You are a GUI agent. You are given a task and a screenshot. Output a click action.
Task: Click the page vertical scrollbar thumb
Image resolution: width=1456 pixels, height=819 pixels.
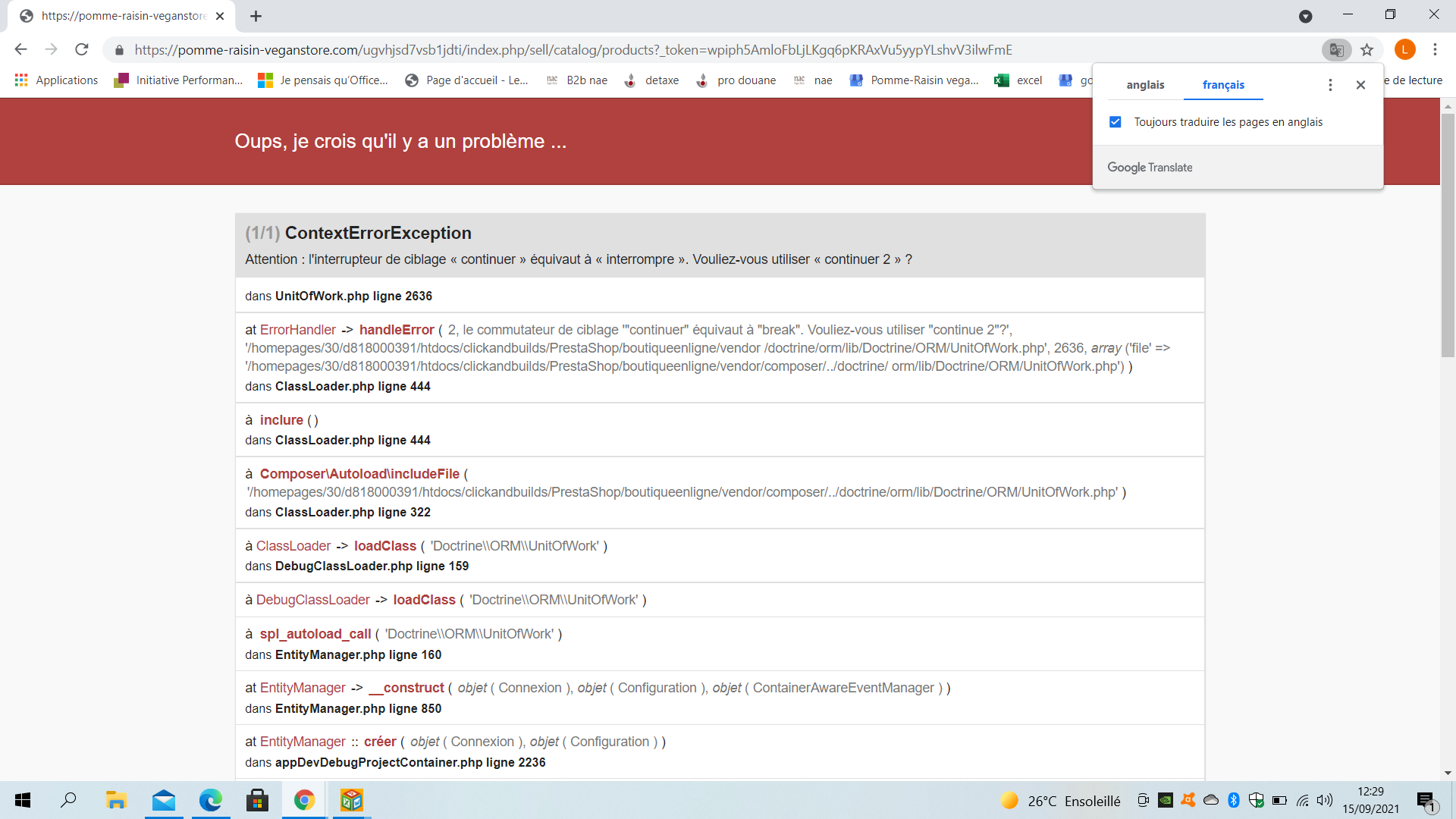click(x=1448, y=235)
